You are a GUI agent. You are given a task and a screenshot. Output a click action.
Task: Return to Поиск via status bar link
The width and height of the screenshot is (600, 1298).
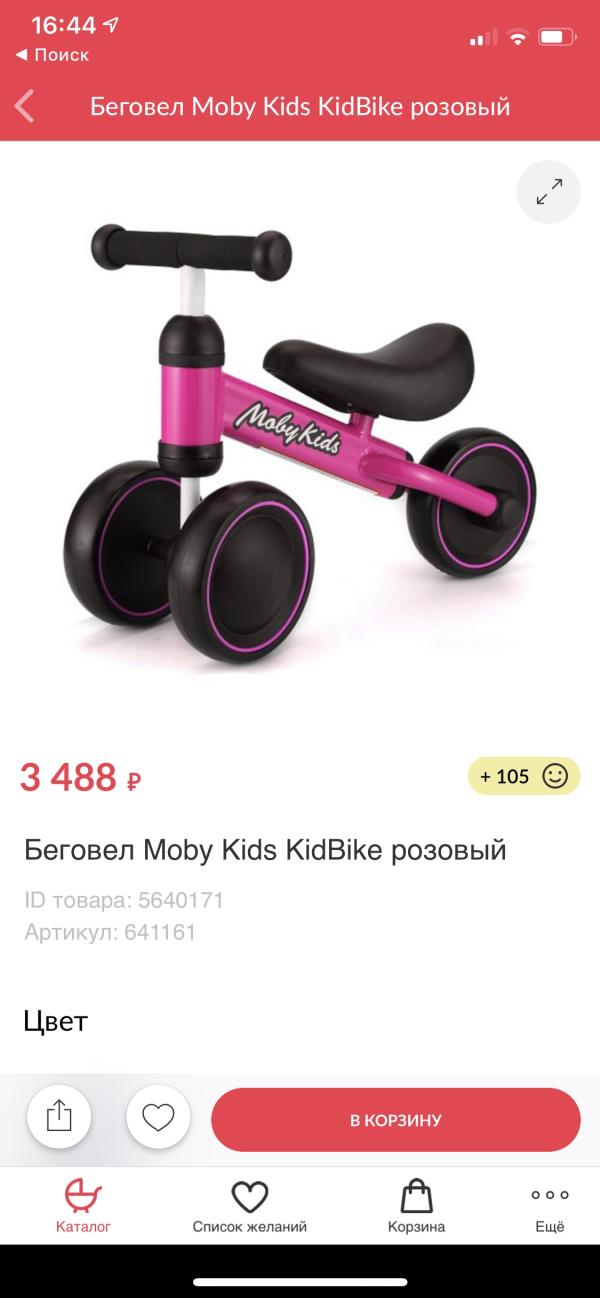pyautogui.click(x=52, y=55)
